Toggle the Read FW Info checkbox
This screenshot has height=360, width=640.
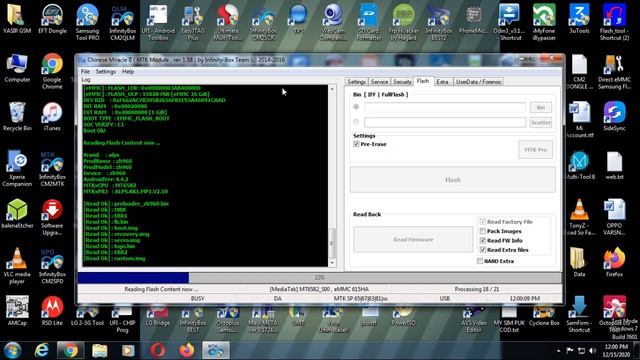[x=482, y=240]
